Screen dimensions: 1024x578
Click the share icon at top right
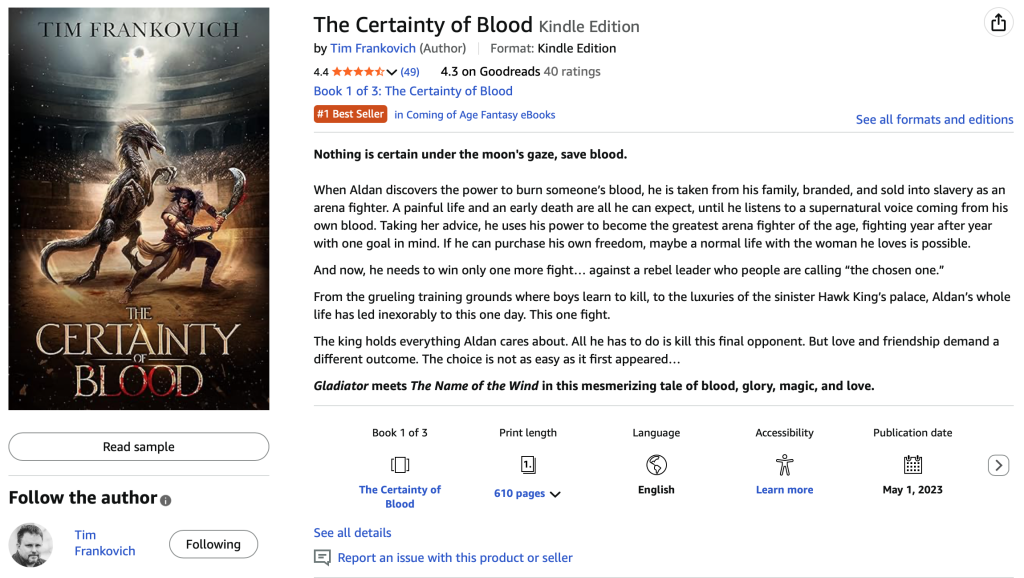(x=997, y=23)
